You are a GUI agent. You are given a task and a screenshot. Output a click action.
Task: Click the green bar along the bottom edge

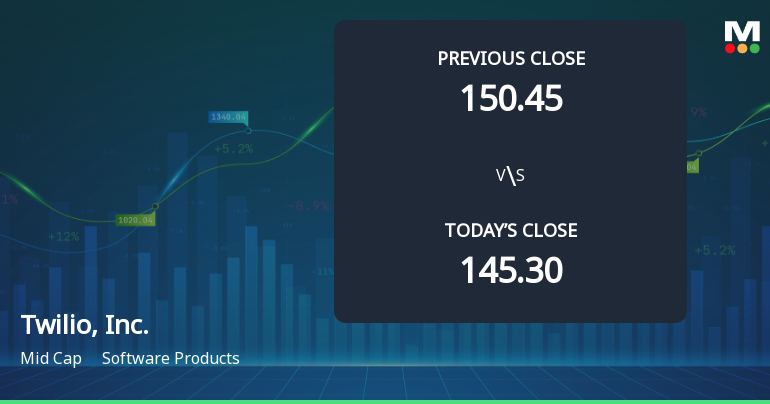pyautogui.click(x=385, y=401)
